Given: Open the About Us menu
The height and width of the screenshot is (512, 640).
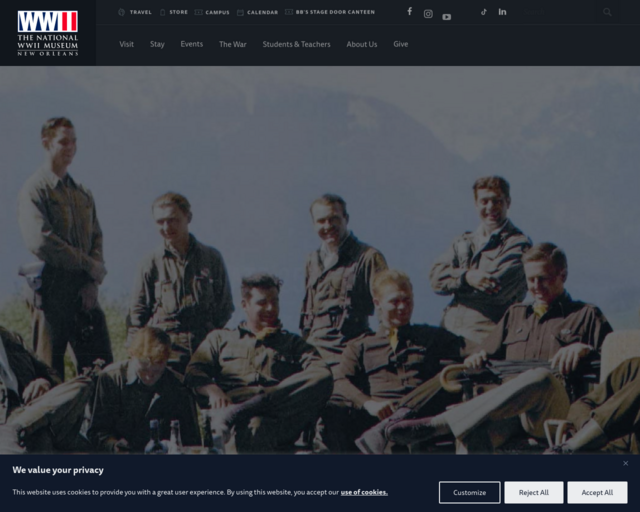Looking at the screenshot, I should coord(362,44).
